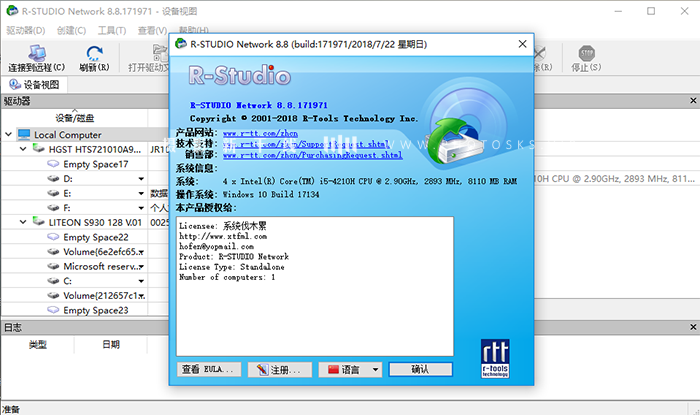Open the dropdown arrow for F: volume

[x=141, y=208]
